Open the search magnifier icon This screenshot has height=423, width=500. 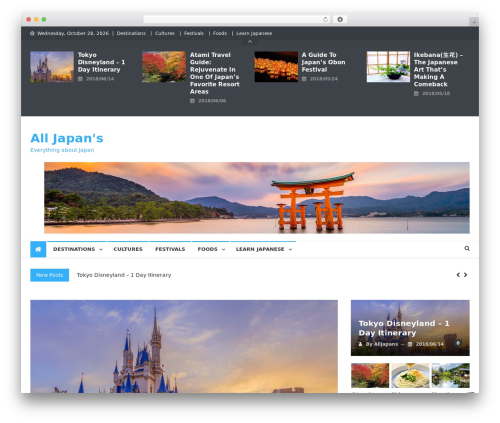click(467, 249)
